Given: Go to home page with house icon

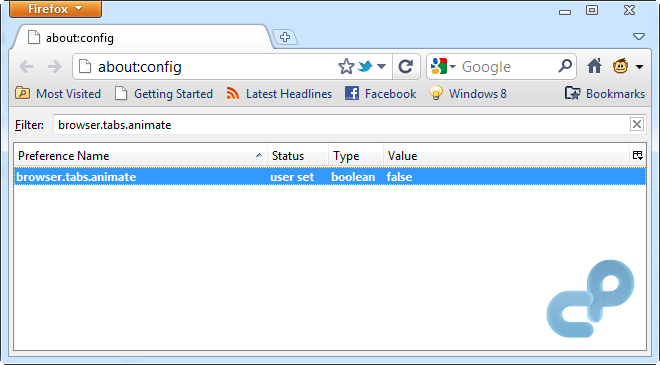Looking at the screenshot, I should pyautogui.click(x=594, y=66).
